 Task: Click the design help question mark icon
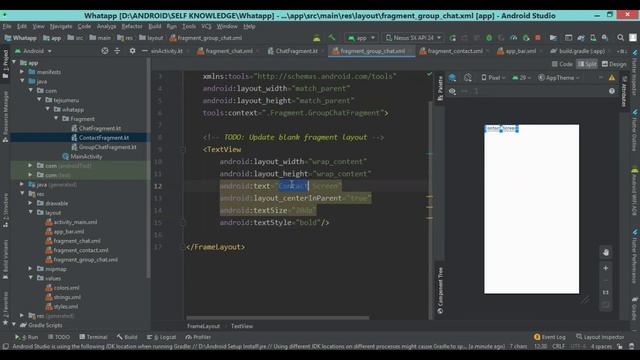click(x=612, y=91)
